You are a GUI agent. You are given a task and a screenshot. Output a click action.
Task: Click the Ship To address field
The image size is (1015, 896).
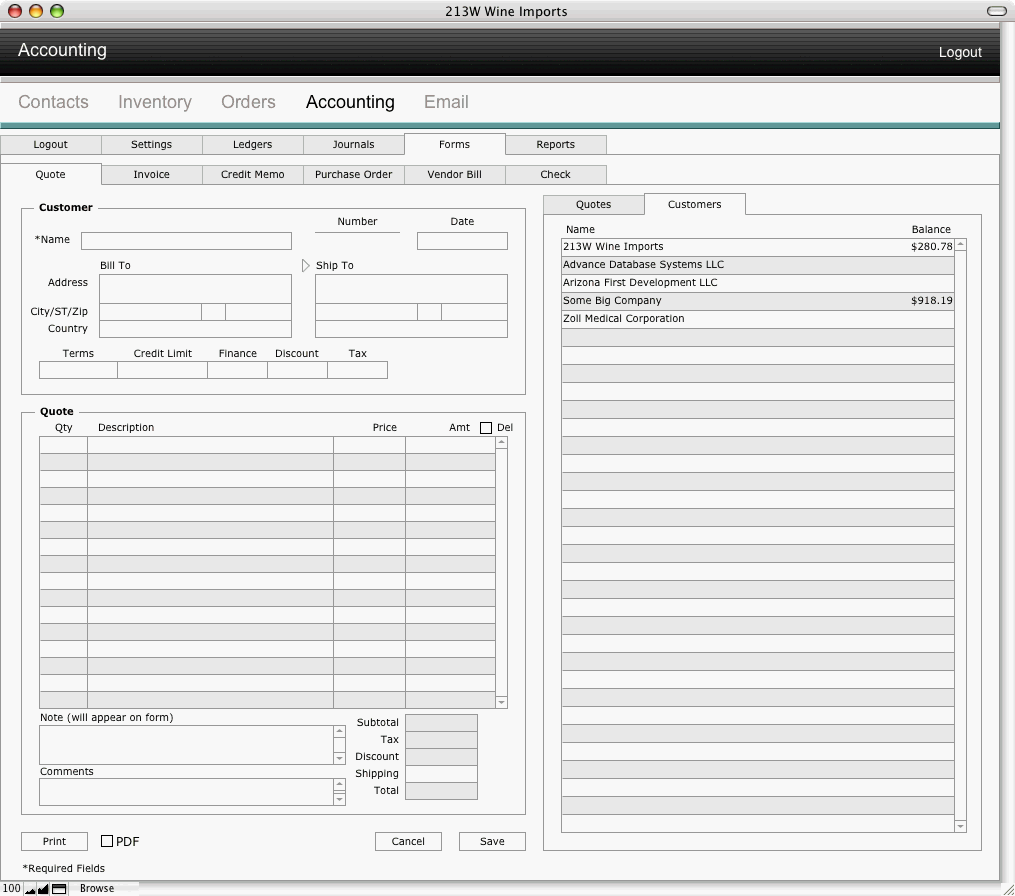coord(411,289)
